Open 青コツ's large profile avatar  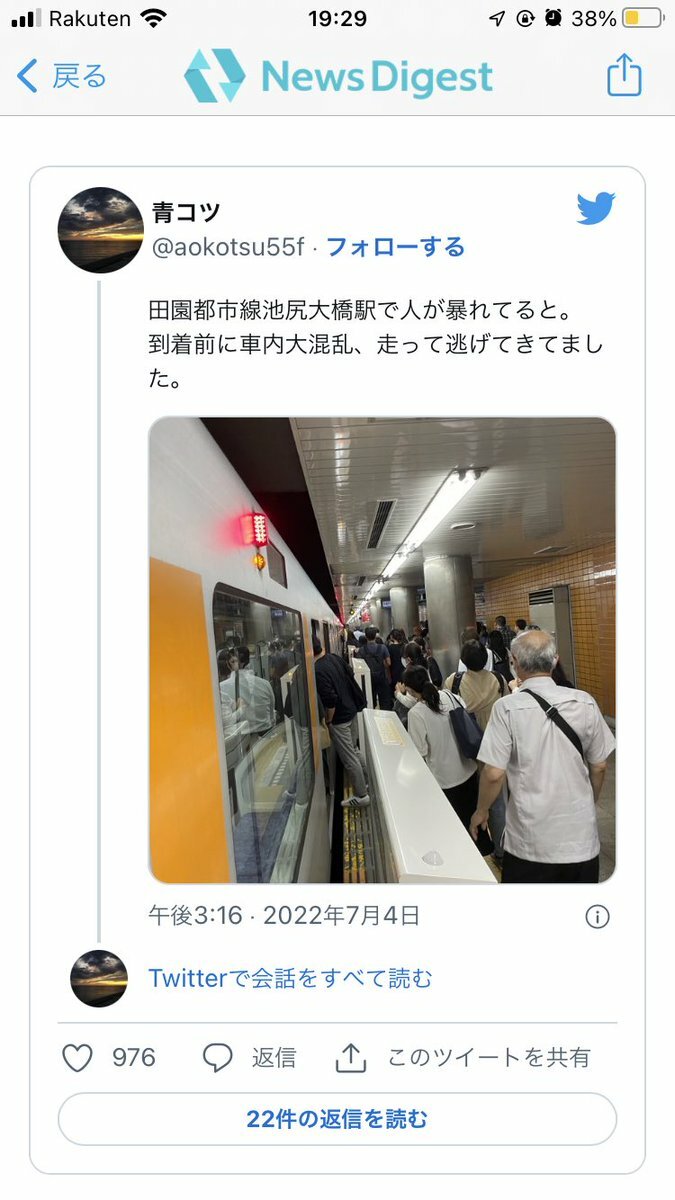[x=101, y=230]
